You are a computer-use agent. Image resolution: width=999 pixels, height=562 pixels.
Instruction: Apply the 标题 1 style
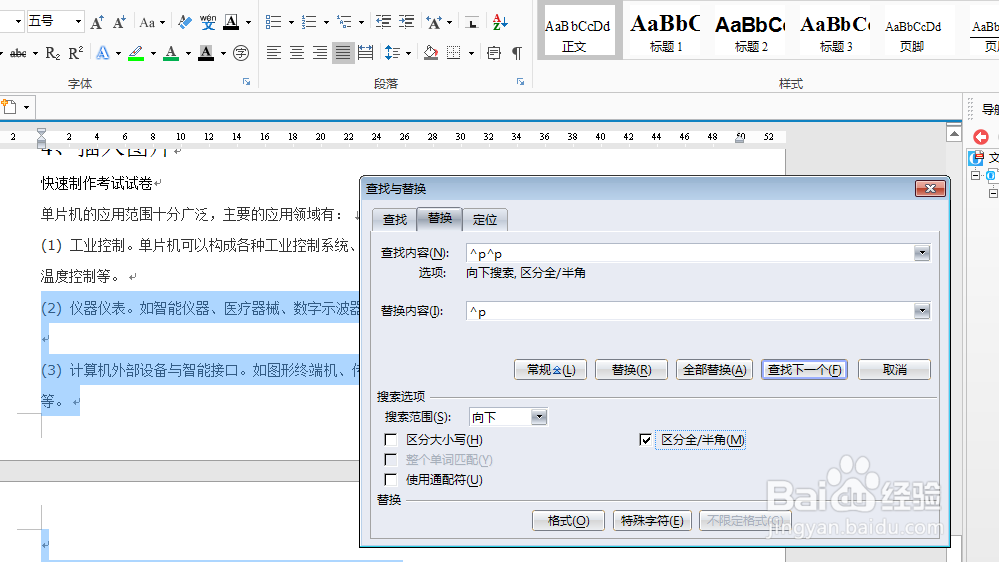tap(666, 32)
